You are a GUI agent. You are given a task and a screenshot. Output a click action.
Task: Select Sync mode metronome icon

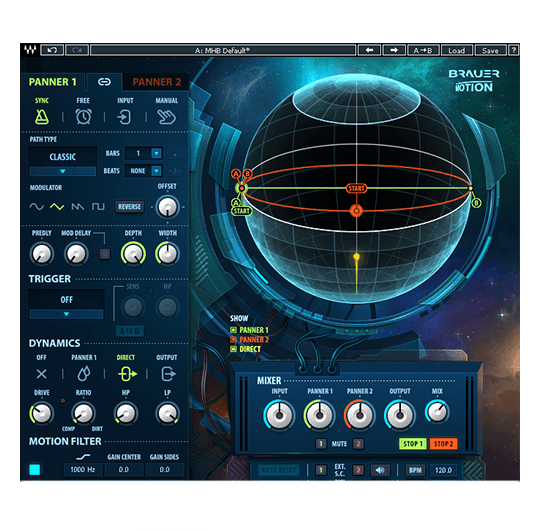click(42, 117)
